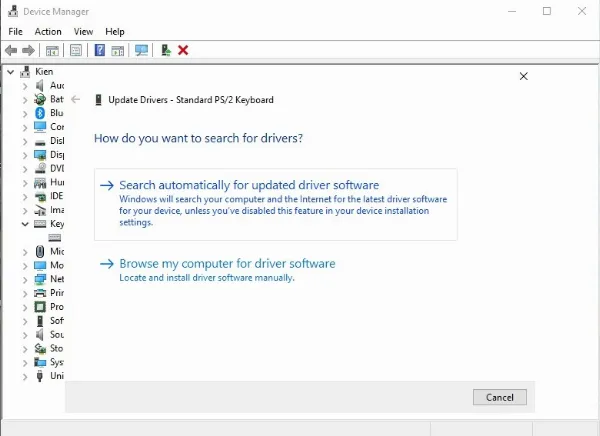
Task: Expand the Disk drives category
Action: coord(25,141)
